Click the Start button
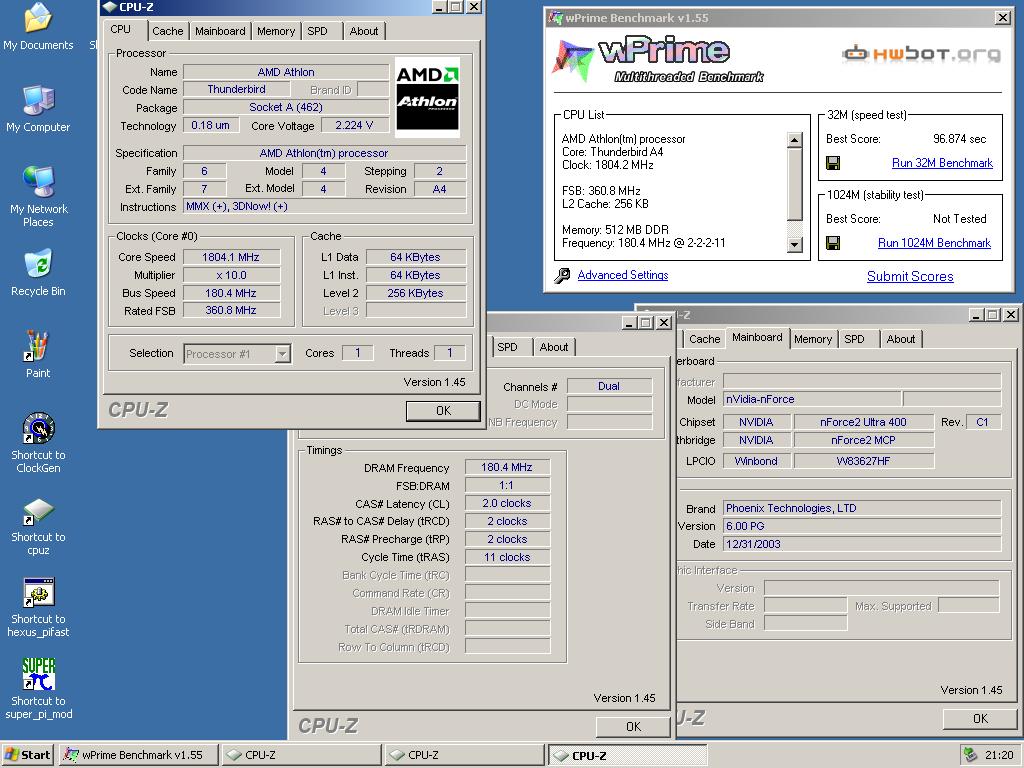Image resolution: width=1024 pixels, height=768 pixels. (27, 755)
